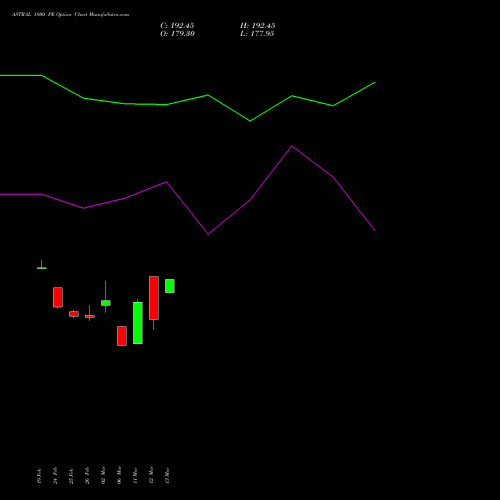Select the small red candlestick above 25 Mar Feb label 25
500x500 pixels.
(74, 314)
